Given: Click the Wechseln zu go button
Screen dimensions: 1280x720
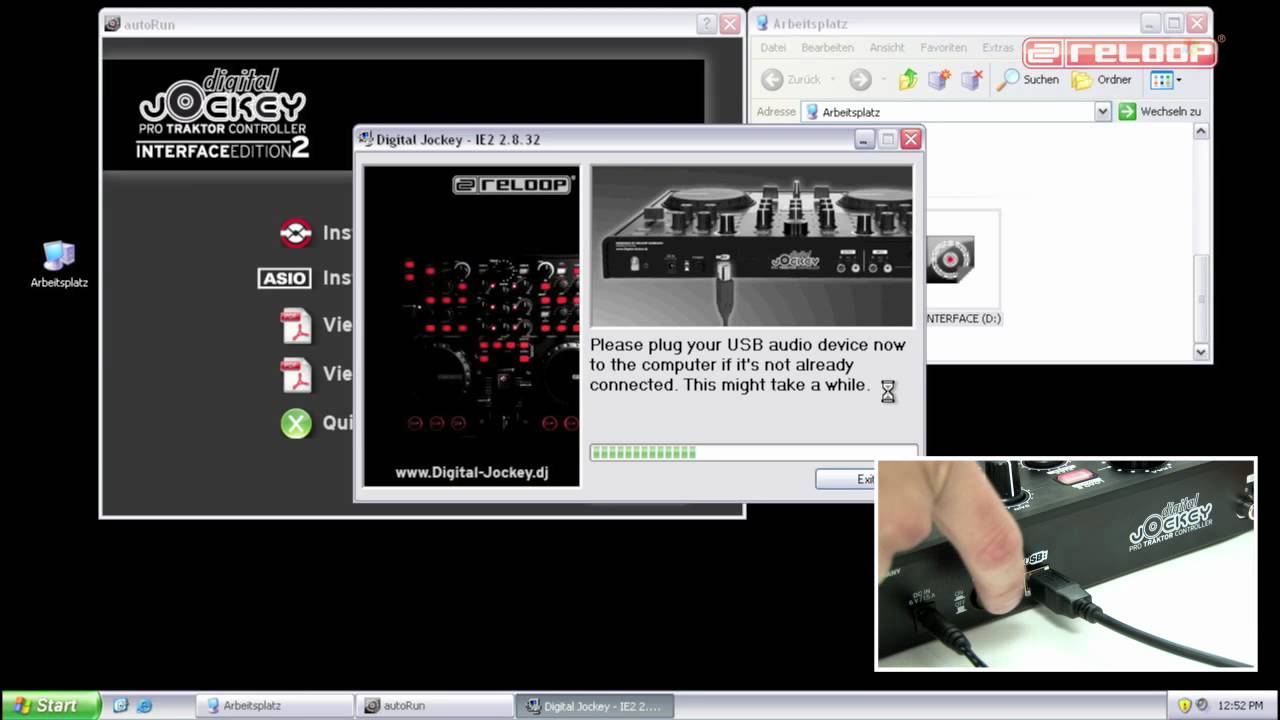Looking at the screenshot, I should tap(1160, 112).
